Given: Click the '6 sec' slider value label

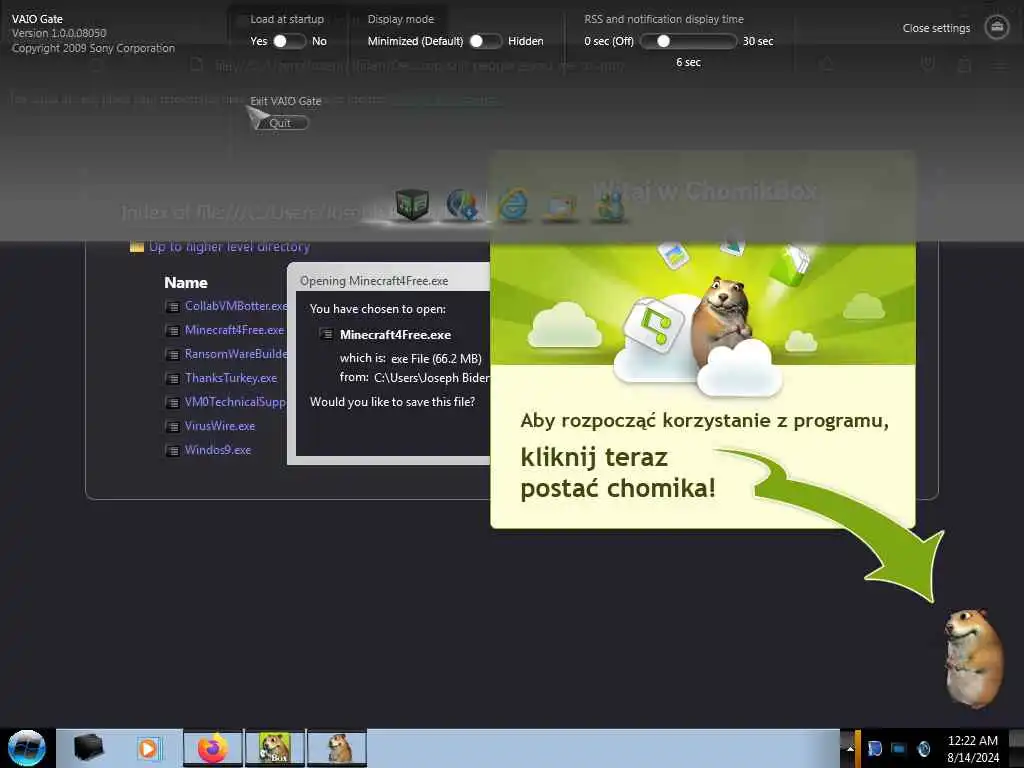Looking at the screenshot, I should pos(688,62).
